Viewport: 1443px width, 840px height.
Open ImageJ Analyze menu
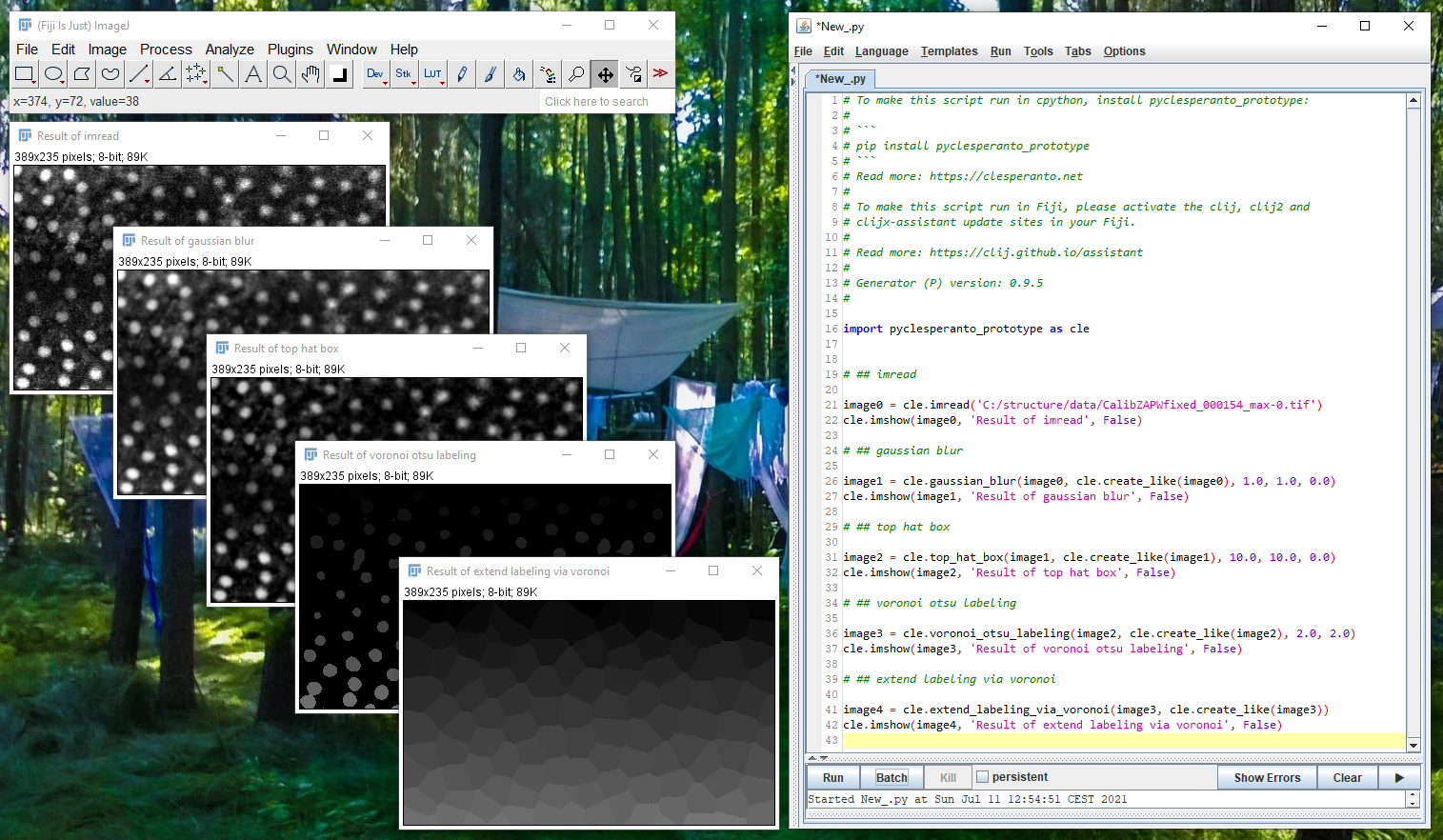tap(230, 50)
